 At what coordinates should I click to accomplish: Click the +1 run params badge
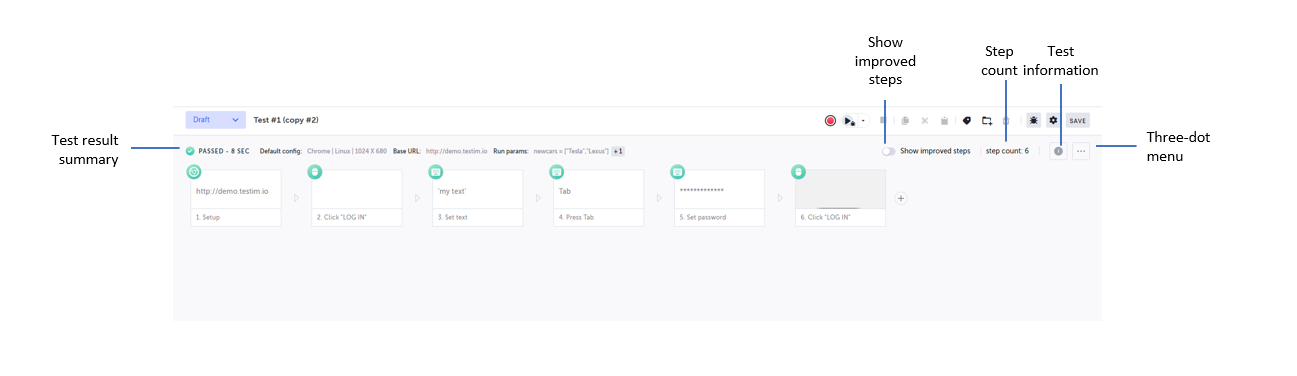[619, 151]
